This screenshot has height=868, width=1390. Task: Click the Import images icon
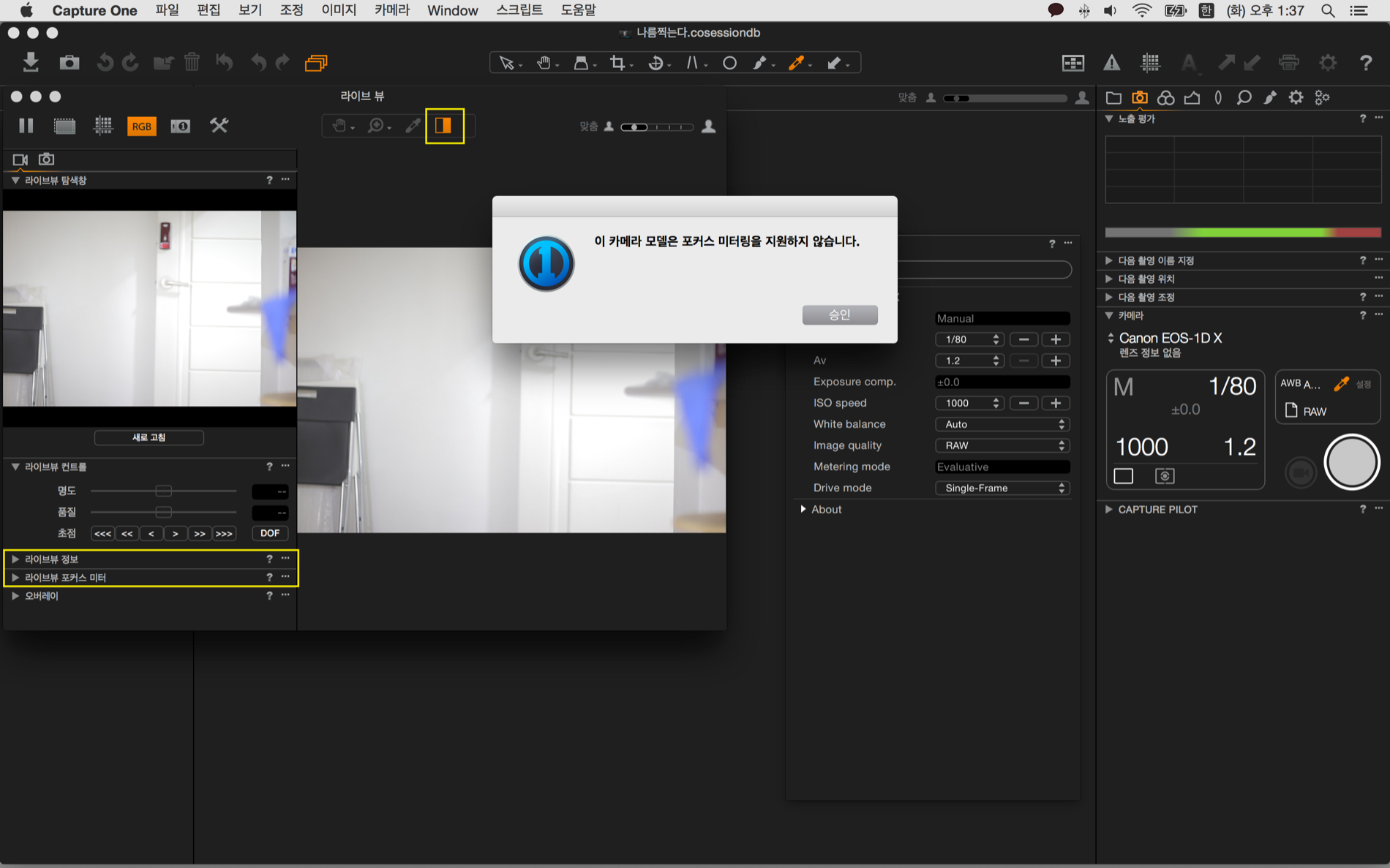pyautogui.click(x=31, y=63)
